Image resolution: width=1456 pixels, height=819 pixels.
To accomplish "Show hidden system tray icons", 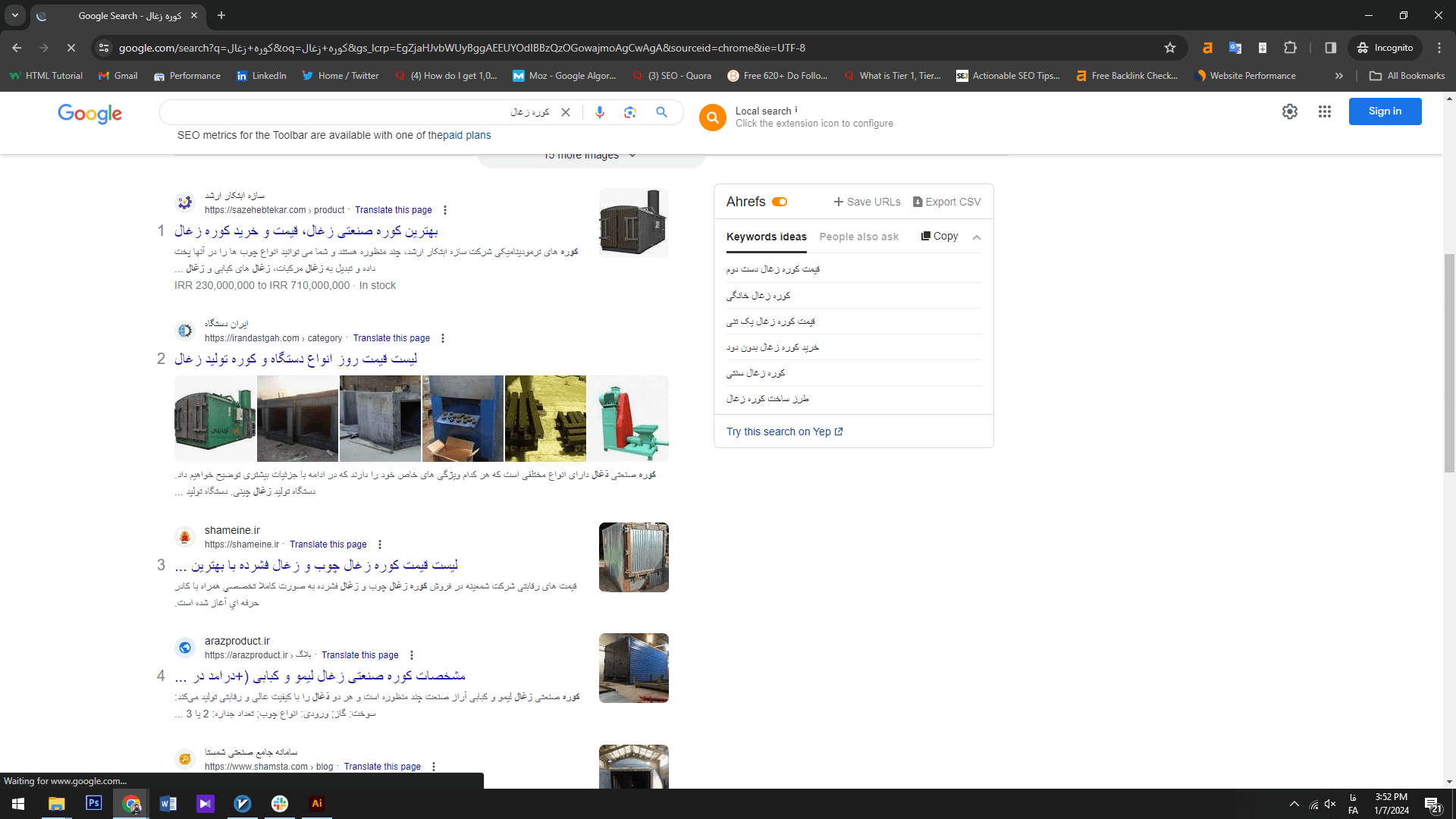I will [x=1294, y=804].
